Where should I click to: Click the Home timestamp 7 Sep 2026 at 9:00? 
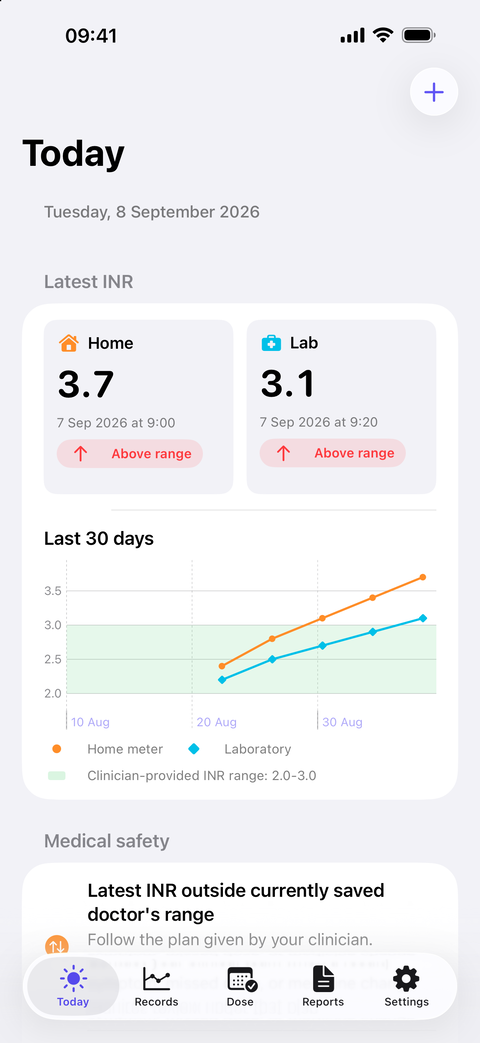tap(116, 422)
